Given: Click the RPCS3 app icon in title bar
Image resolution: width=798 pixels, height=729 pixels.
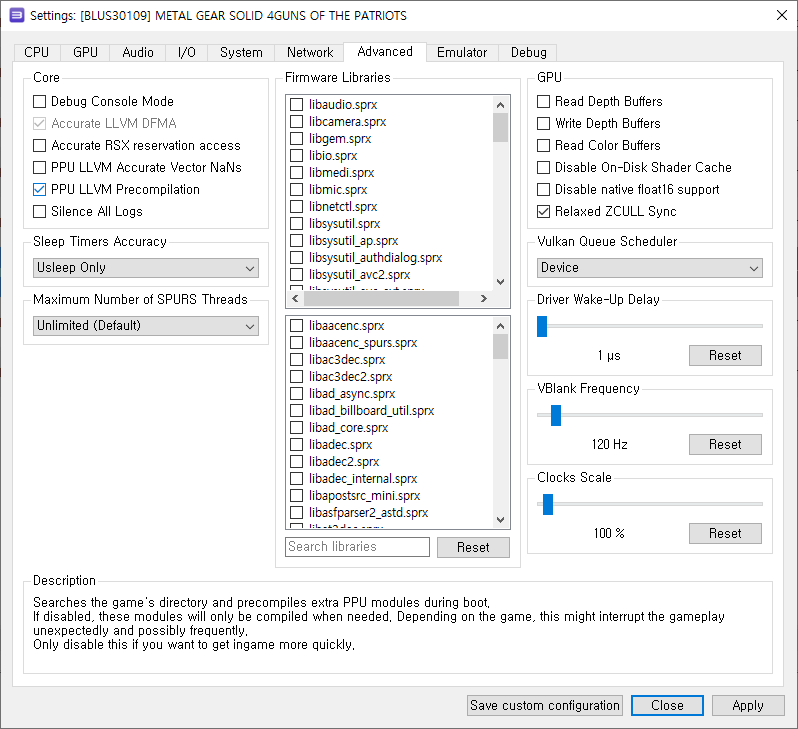Looking at the screenshot, I should (17, 15).
